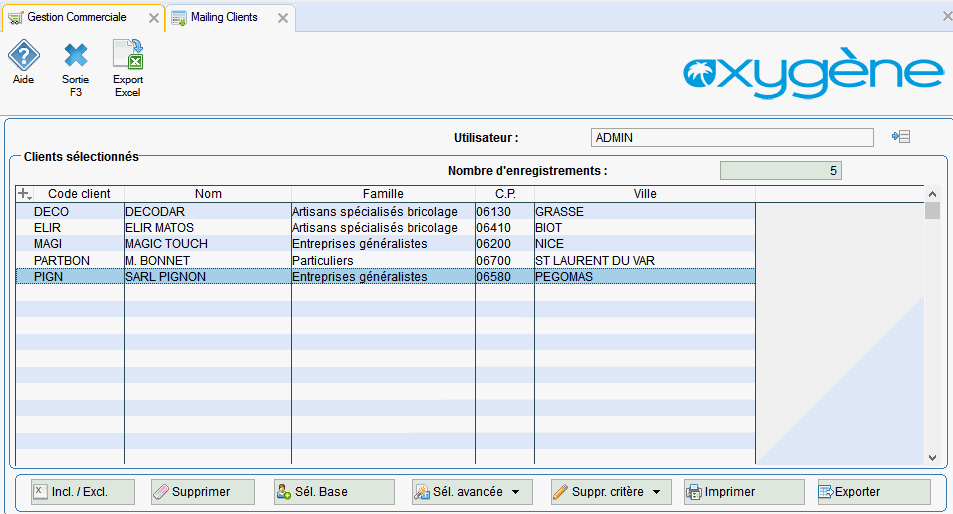
Task: Sort by the Famille column header
Action: (x=383, y=194)
